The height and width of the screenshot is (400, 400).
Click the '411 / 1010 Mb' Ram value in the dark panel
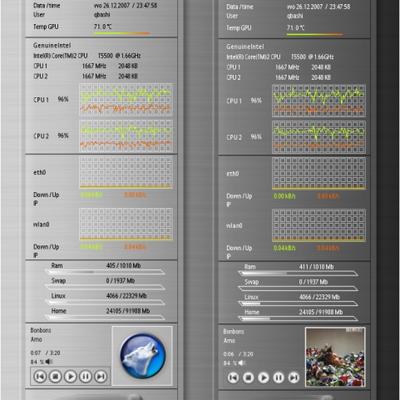[x=316, y=267]
